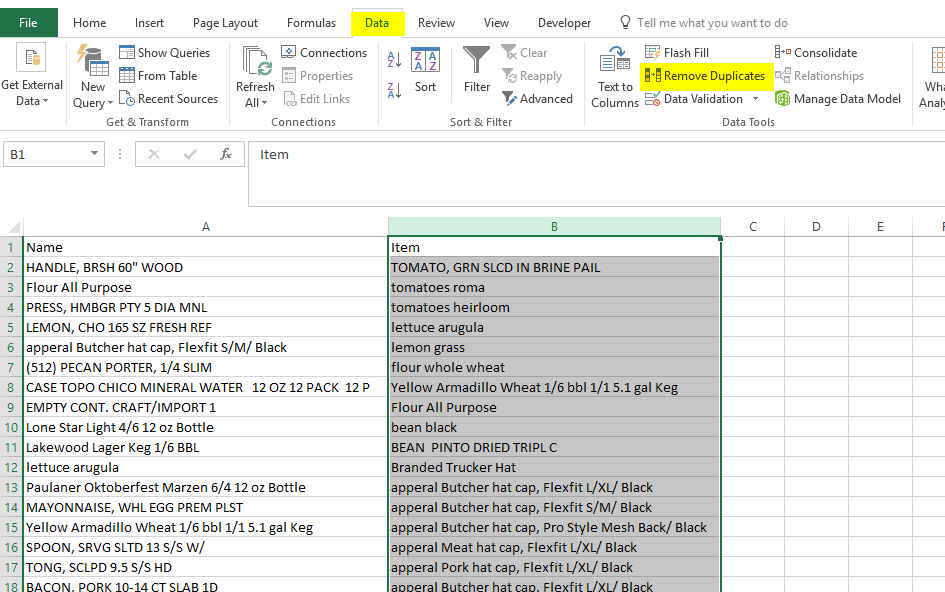
Task: Select column A header
Action: point(206,227)
